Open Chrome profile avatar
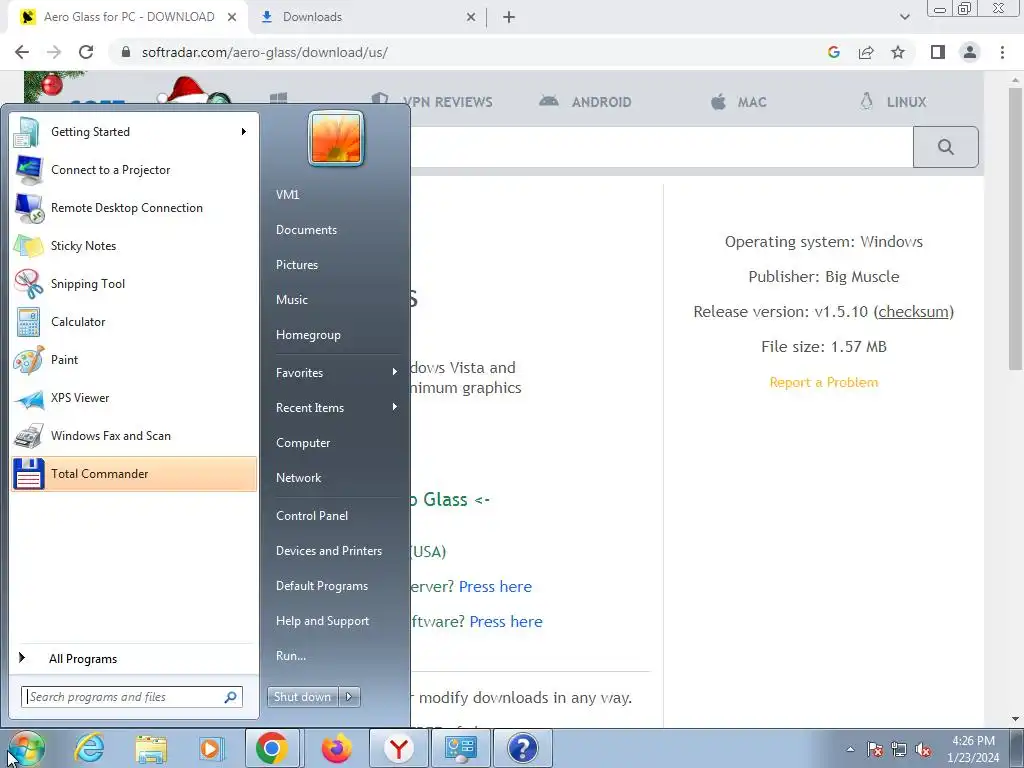The image size is (1024, 768). (x=970, y=52)
